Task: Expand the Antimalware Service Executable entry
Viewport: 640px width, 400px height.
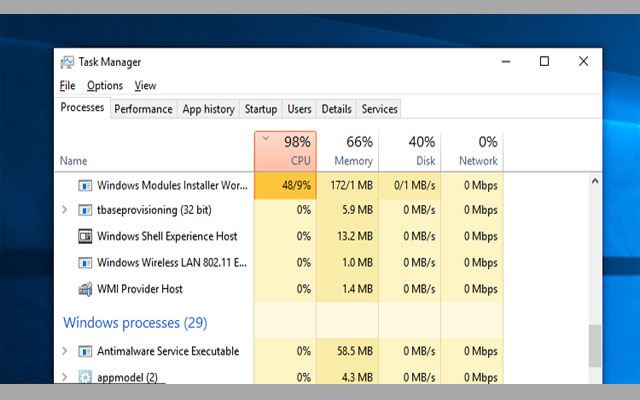Action: [x=65, y=352]
